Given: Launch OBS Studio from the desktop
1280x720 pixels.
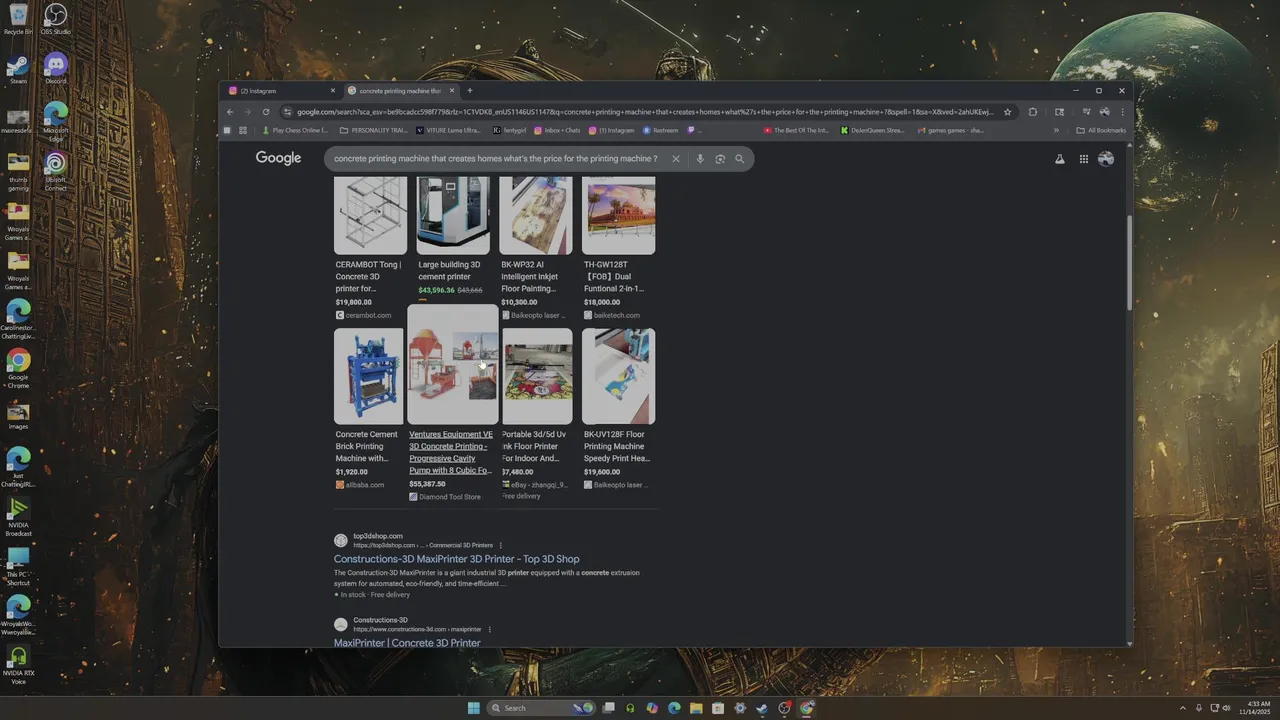Looking at the screenshot, I should coord(56,18).
